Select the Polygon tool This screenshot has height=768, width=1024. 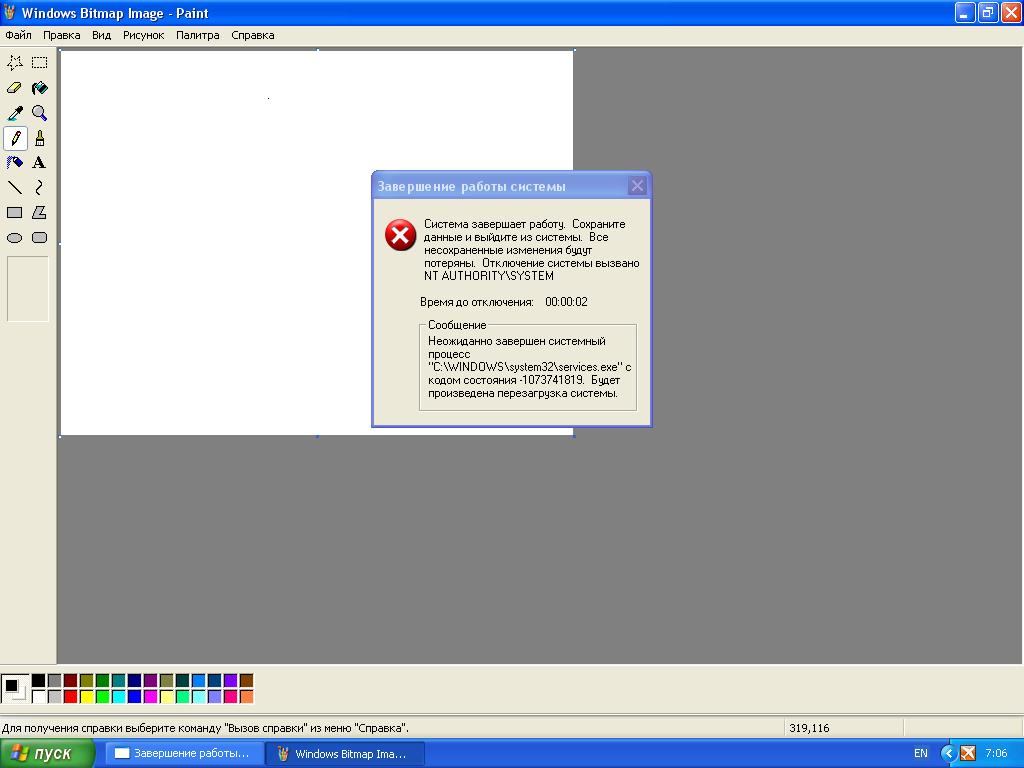click(x=39, y=213)
